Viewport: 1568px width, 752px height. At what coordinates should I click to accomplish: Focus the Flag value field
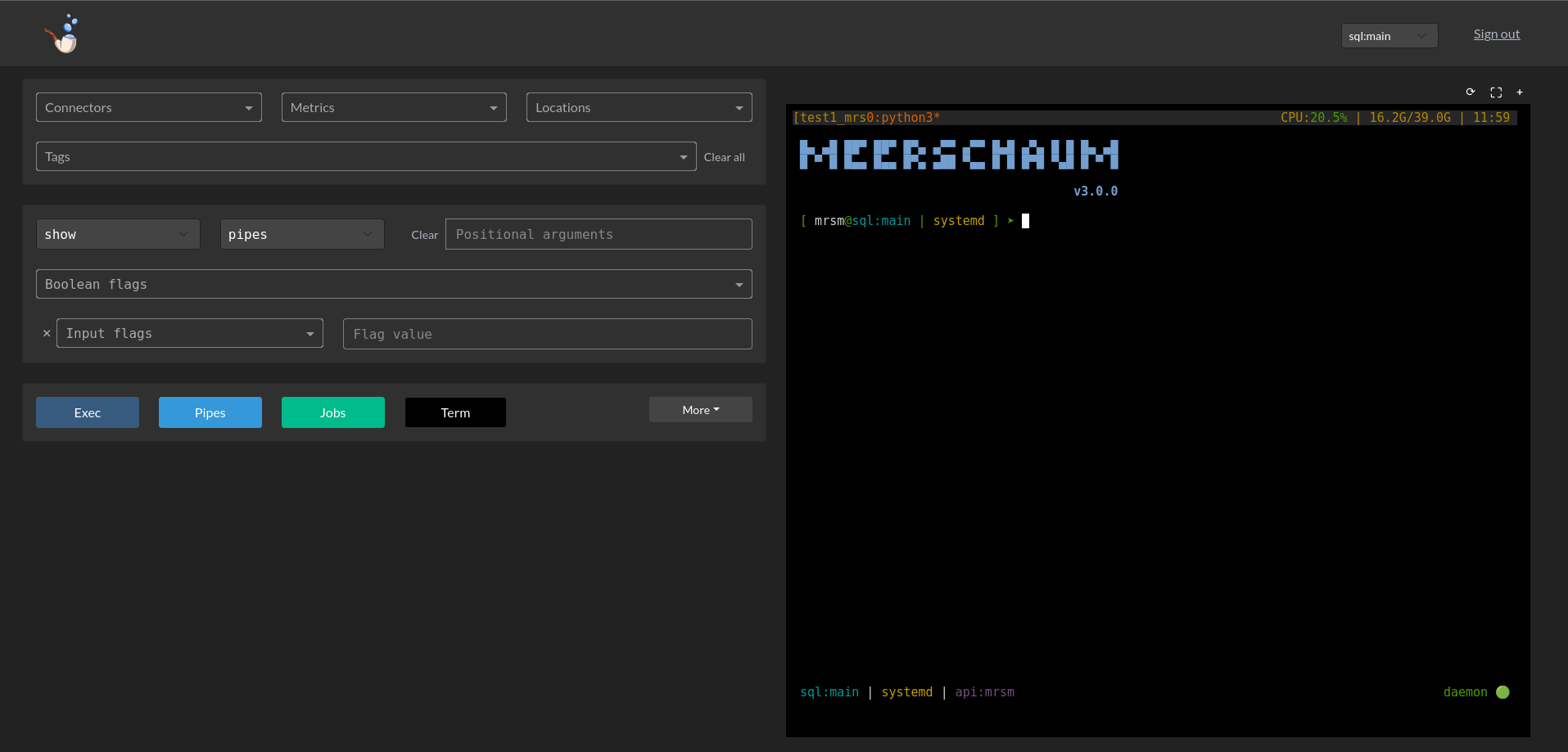pos(548,334)
